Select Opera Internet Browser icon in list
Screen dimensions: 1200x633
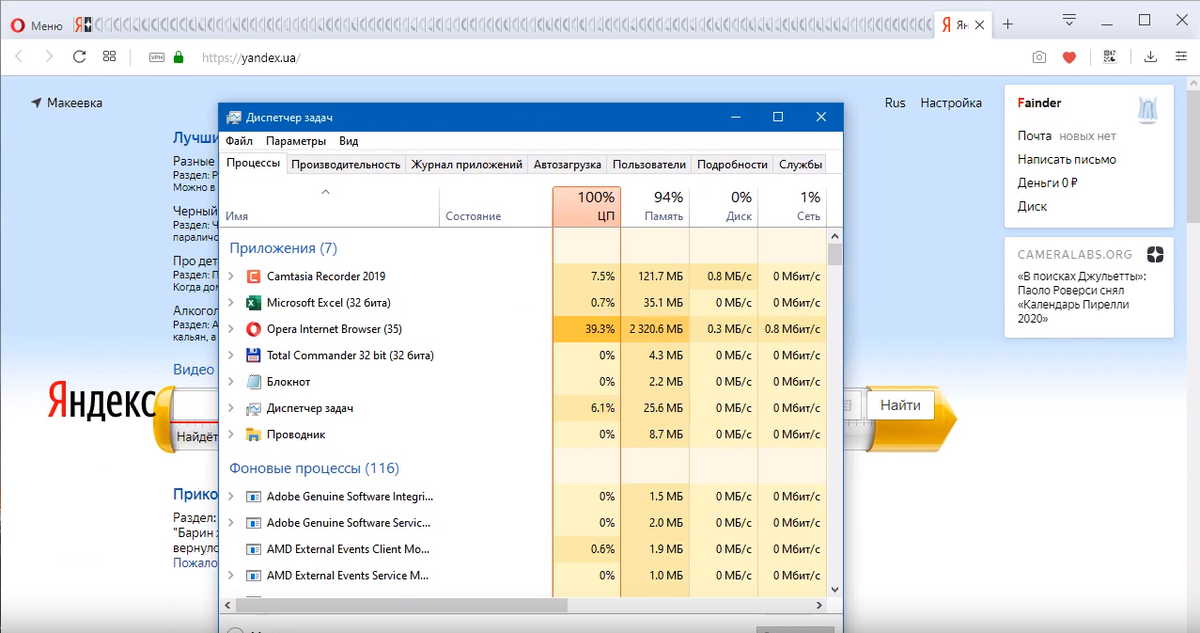point(253,329)
